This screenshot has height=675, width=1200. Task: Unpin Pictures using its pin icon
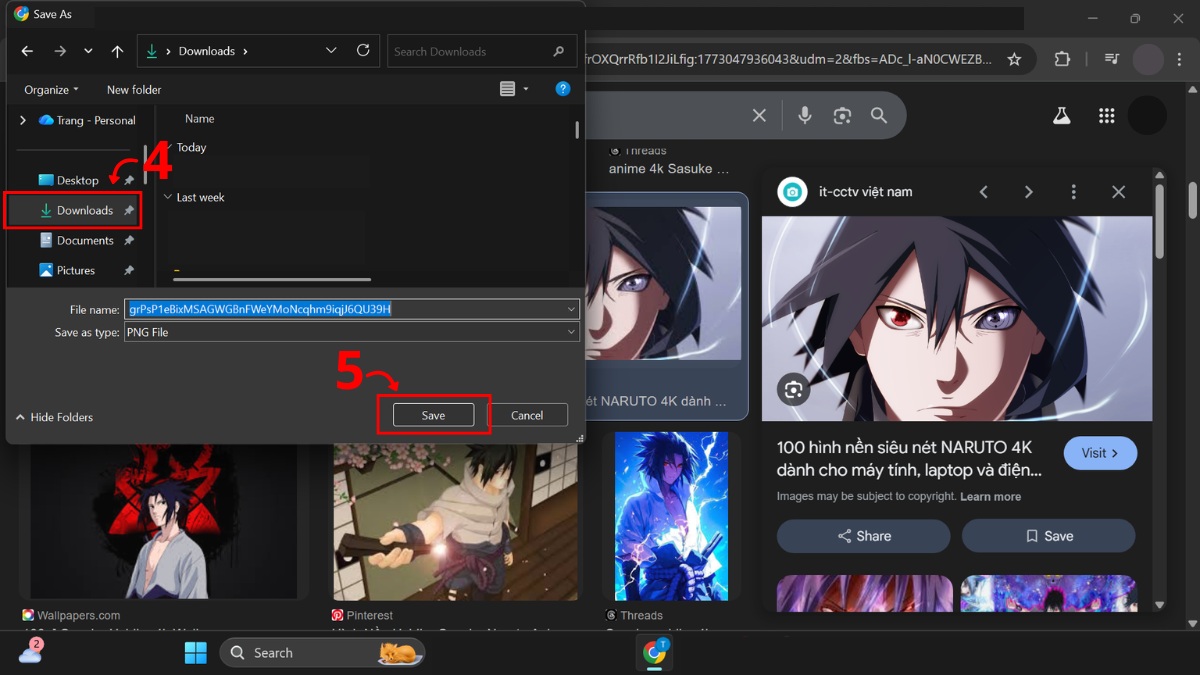[128, 270]
